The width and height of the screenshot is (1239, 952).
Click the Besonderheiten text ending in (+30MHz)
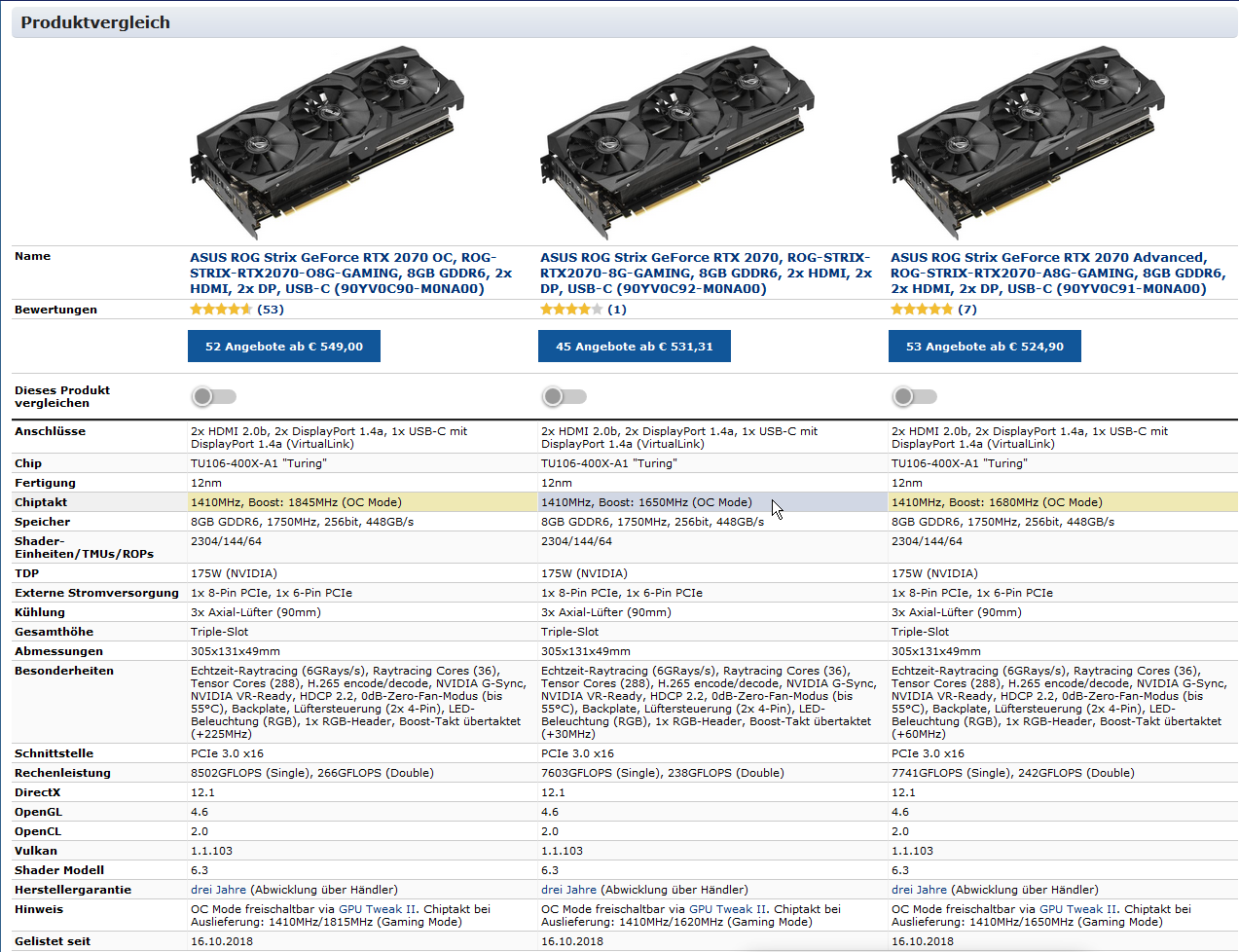tap(709, 702)
